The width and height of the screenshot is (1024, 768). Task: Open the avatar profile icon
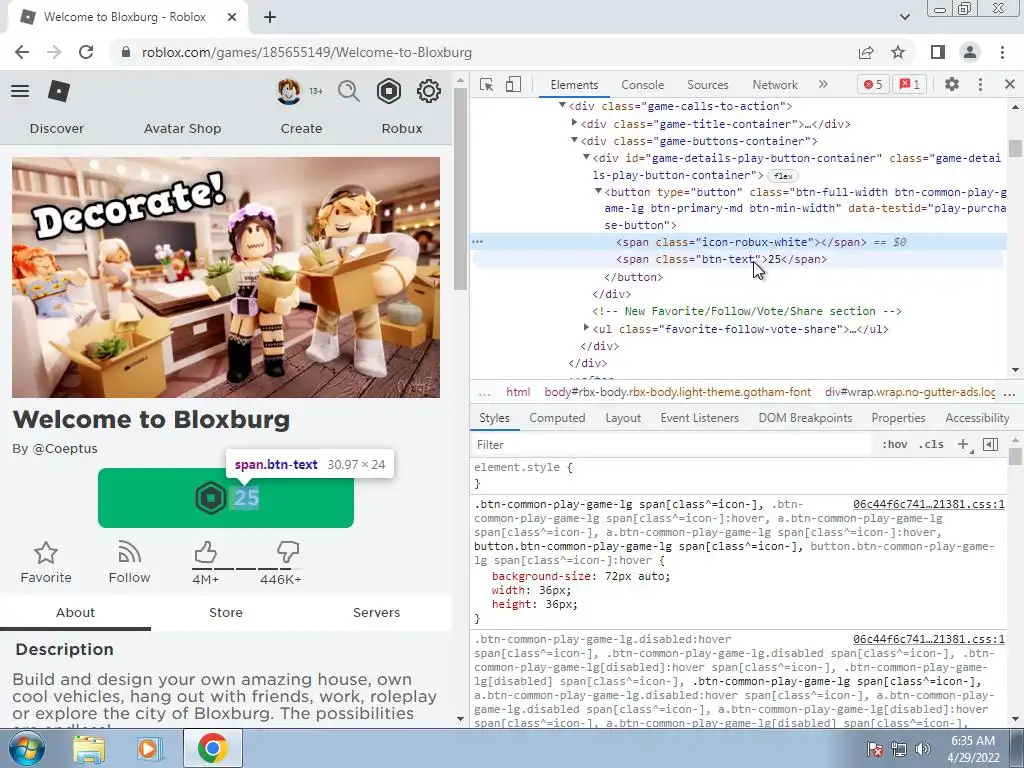289,91
